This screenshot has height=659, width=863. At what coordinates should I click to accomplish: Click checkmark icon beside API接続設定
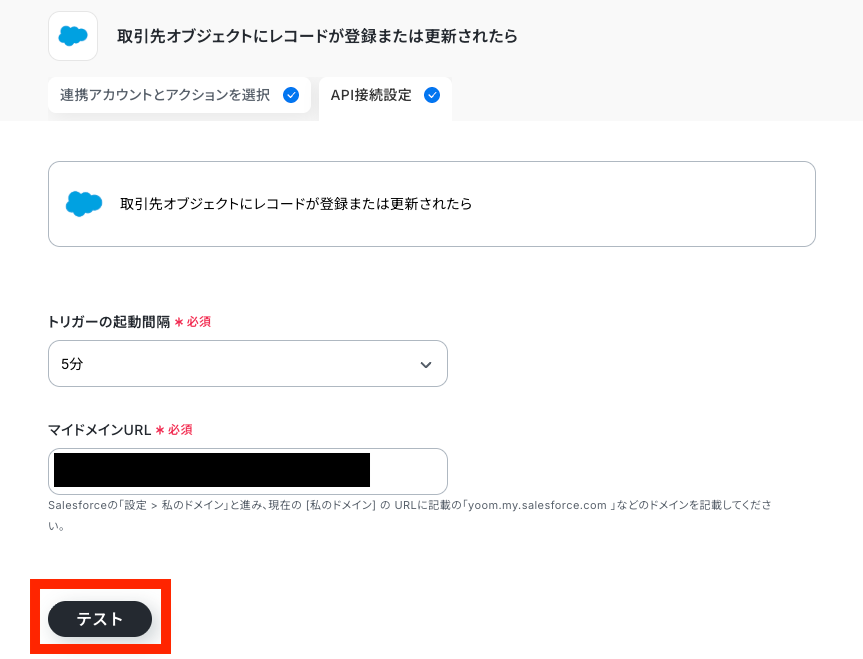click(432, 95)
